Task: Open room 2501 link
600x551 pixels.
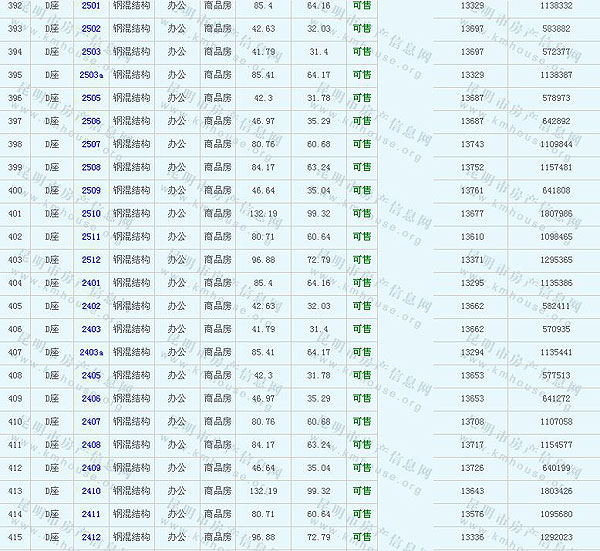Action: (91, 6)
